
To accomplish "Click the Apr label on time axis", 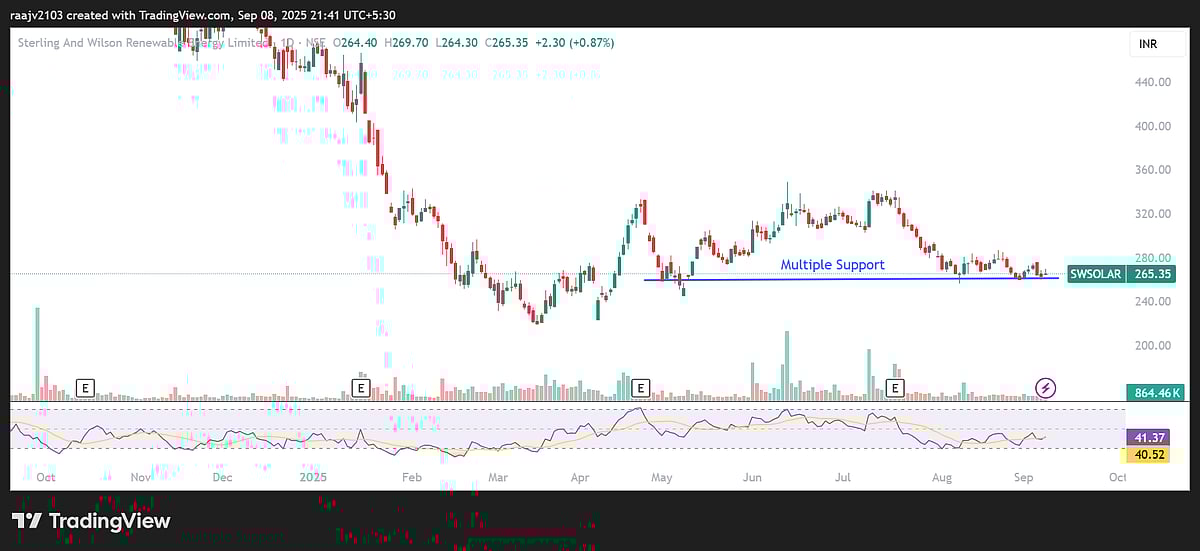I will tap(580, 478).
